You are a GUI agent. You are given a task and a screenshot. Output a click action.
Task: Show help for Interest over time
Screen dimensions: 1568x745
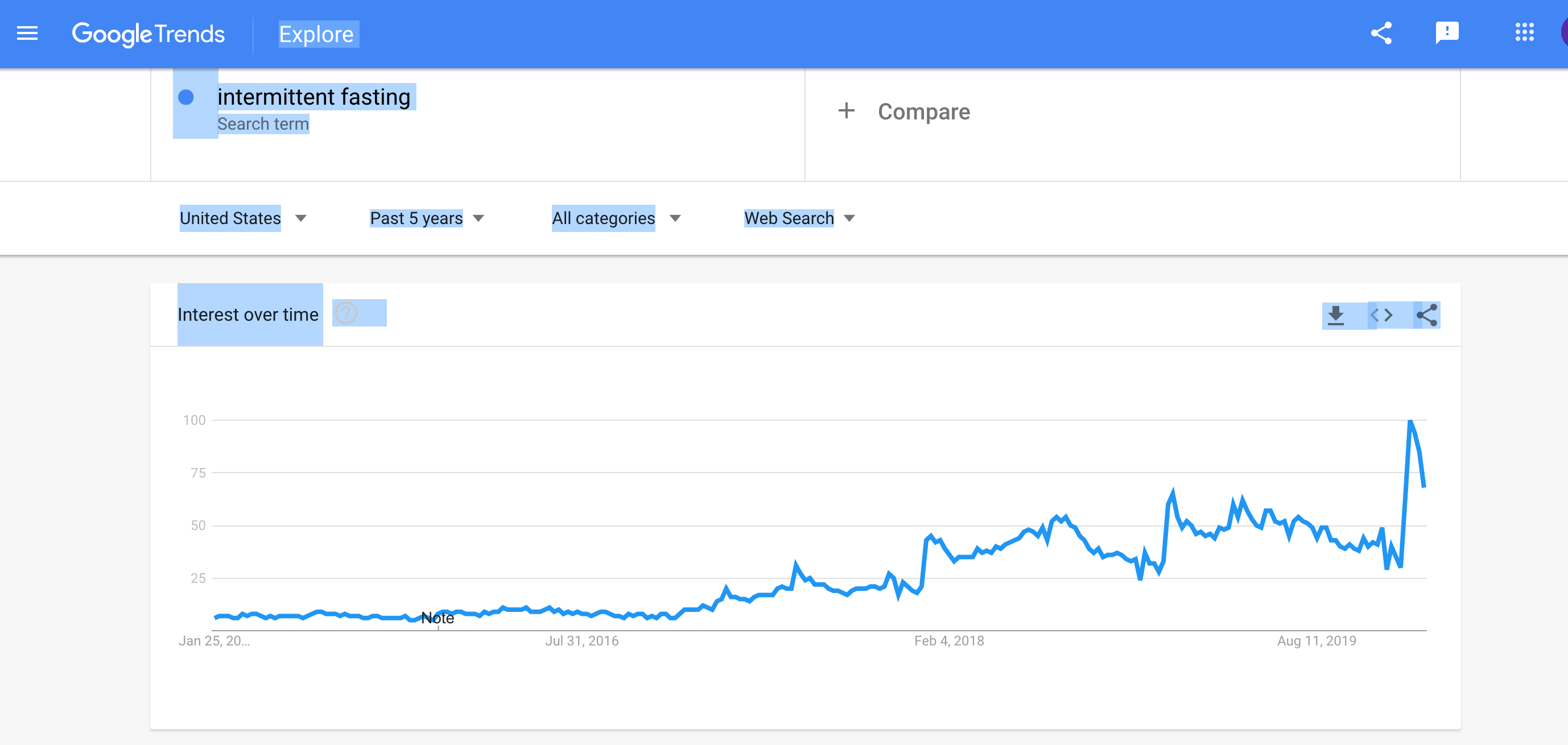(346, 313)
